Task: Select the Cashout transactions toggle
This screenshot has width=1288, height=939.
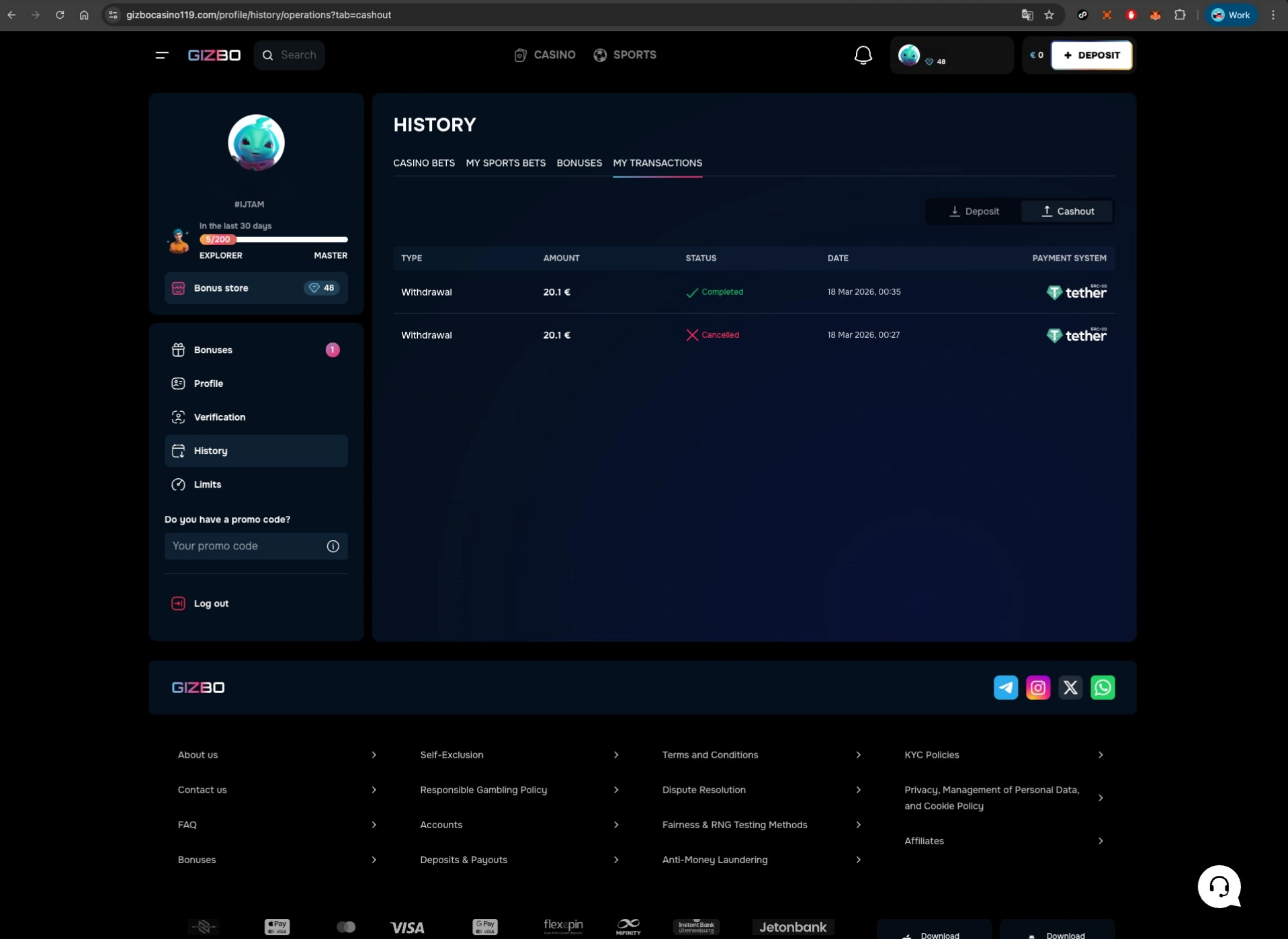Action: coord(1066,211)
